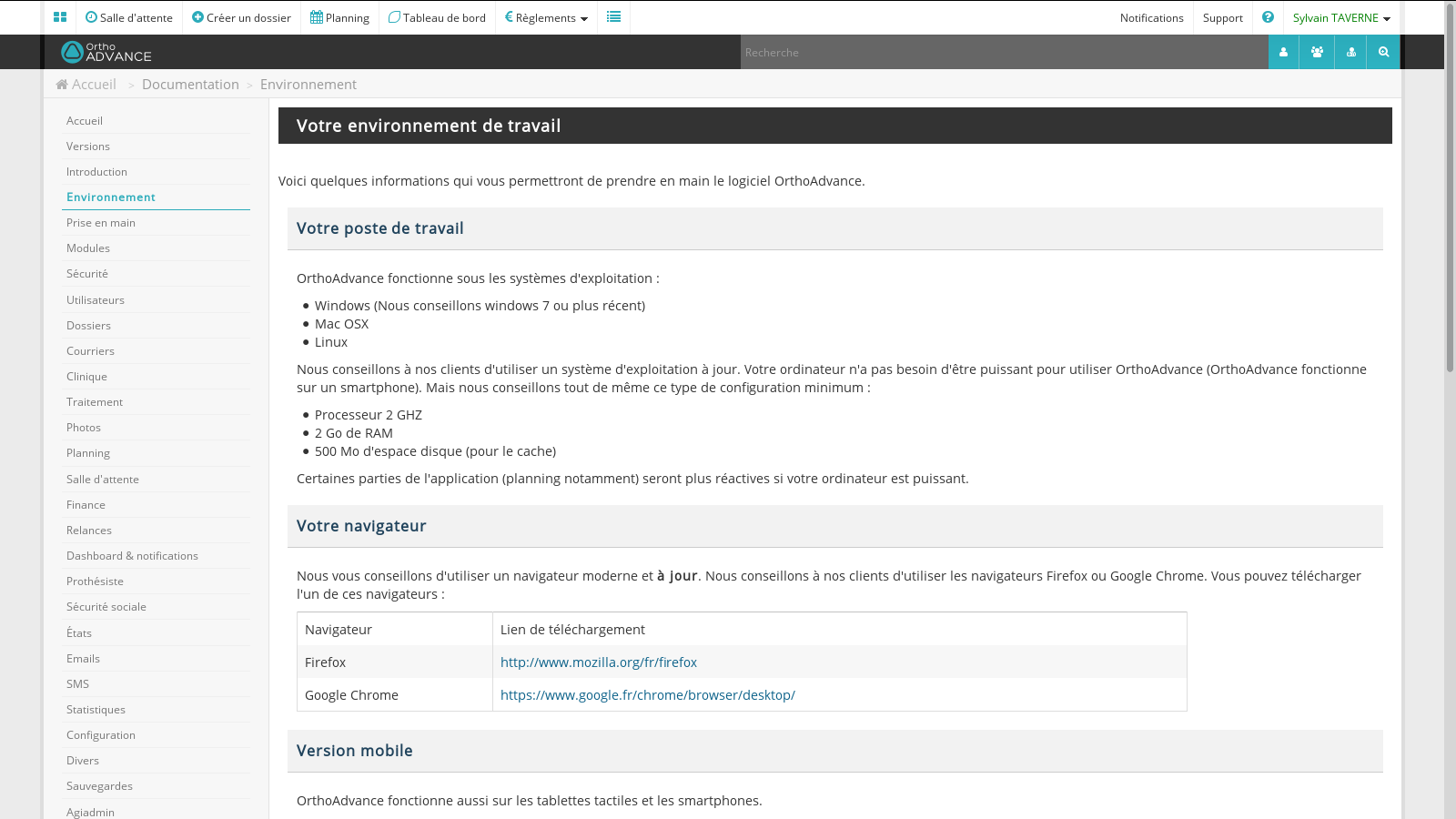Open Notifications in the top bar
The height and width of the screenshot is (819, 1456).
tap(1152, 17)
